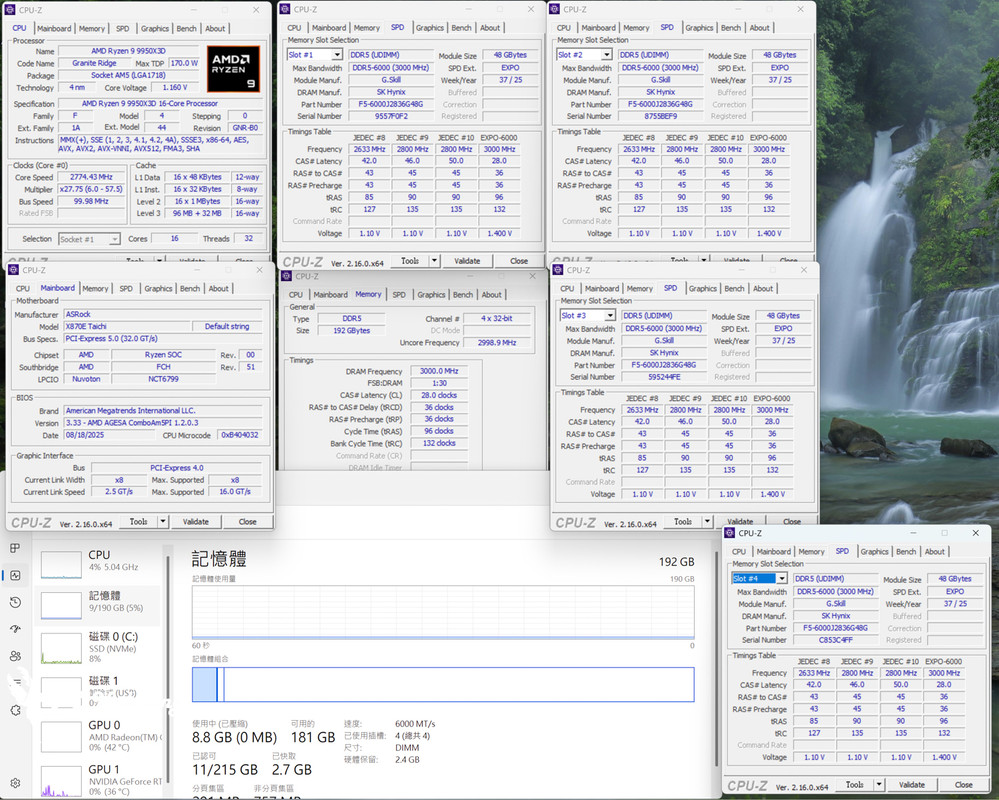The image size is (999, 800).
Task: Switch to Bench tab in CPU tab window
Action: pos(186,29)
